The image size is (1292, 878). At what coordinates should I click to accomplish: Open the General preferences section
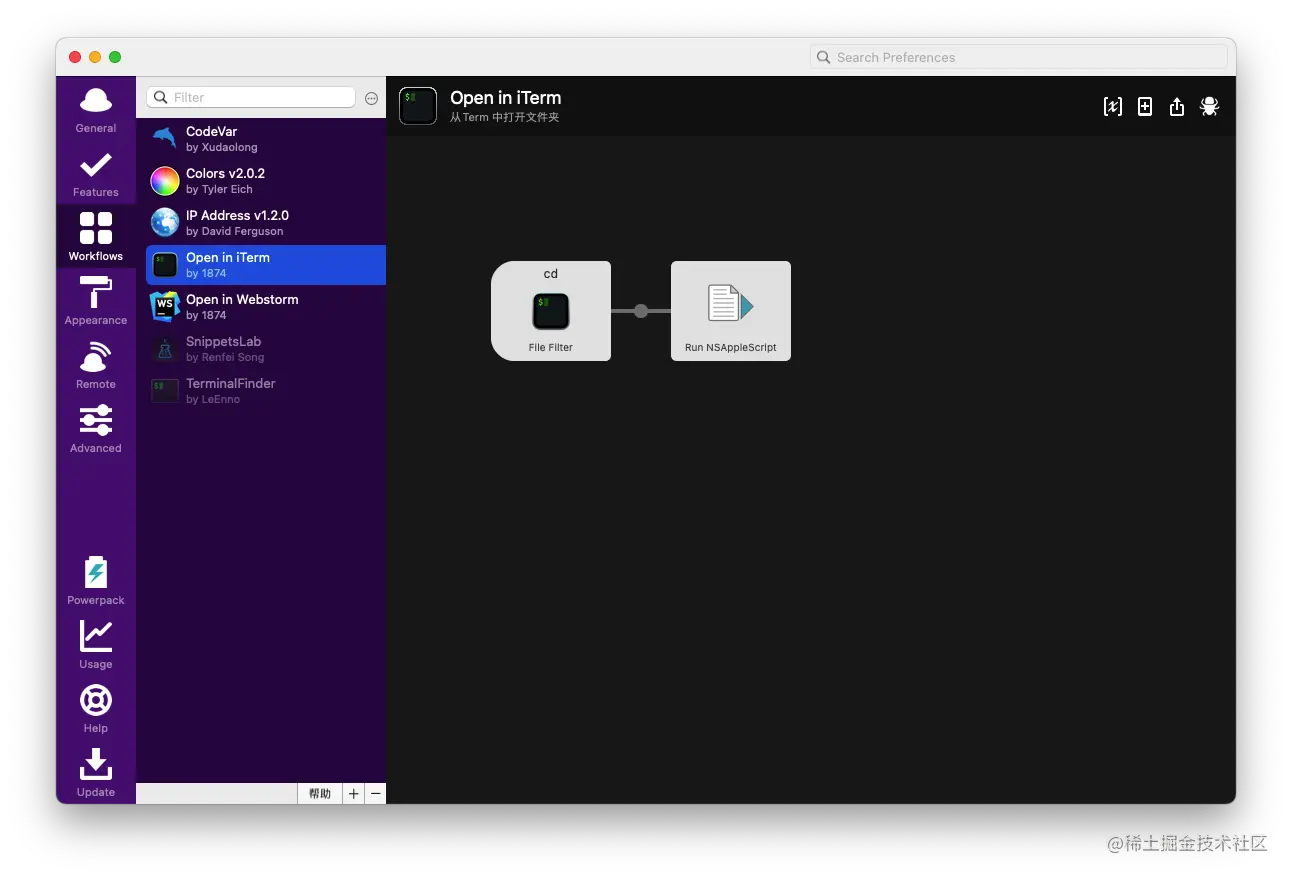pyautogui.click(x=96, y=109)
